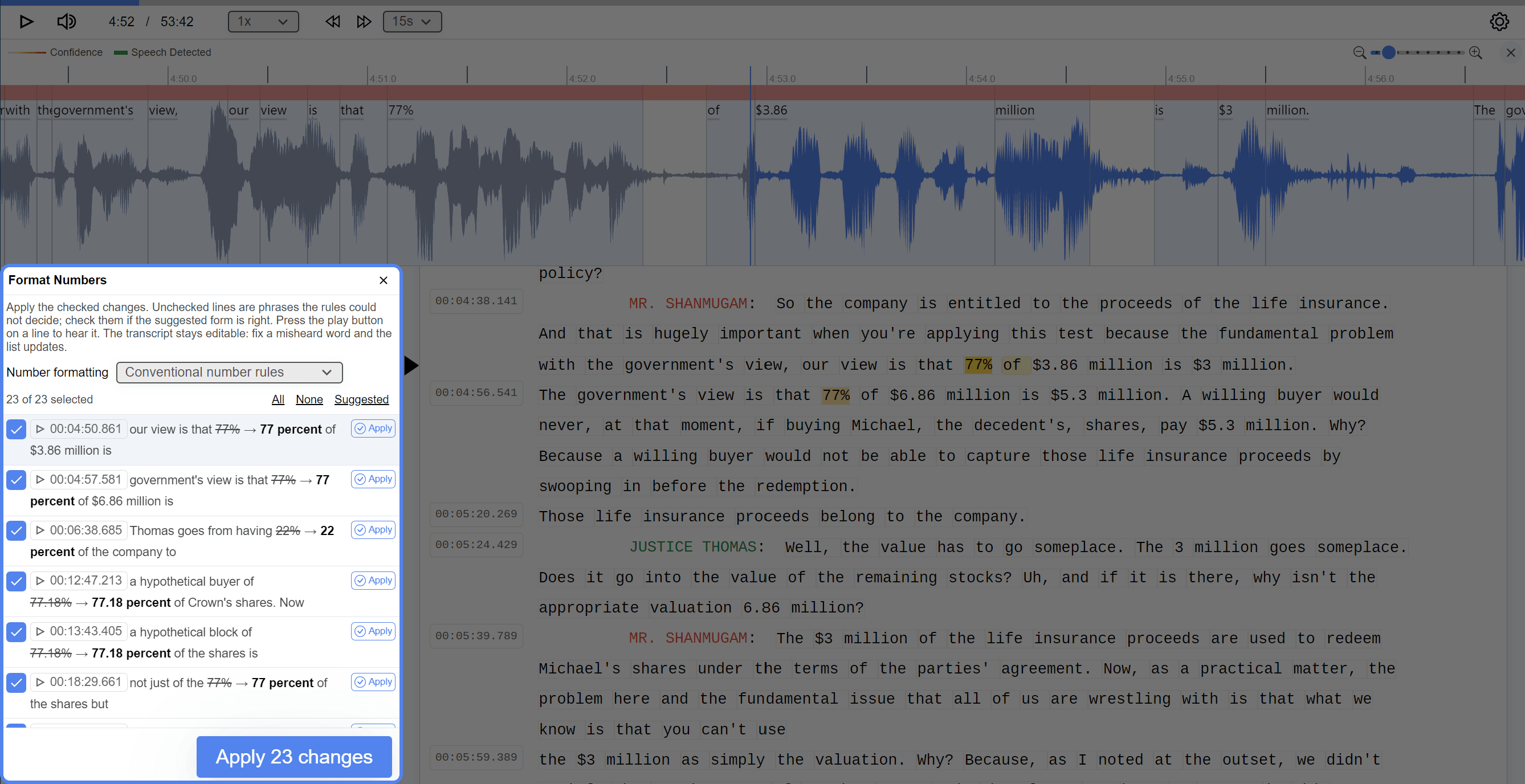Click the Apply 23 changes button
Image resolution: width=1525 pixels, height=784 pixels.
(x=293, y=757)
